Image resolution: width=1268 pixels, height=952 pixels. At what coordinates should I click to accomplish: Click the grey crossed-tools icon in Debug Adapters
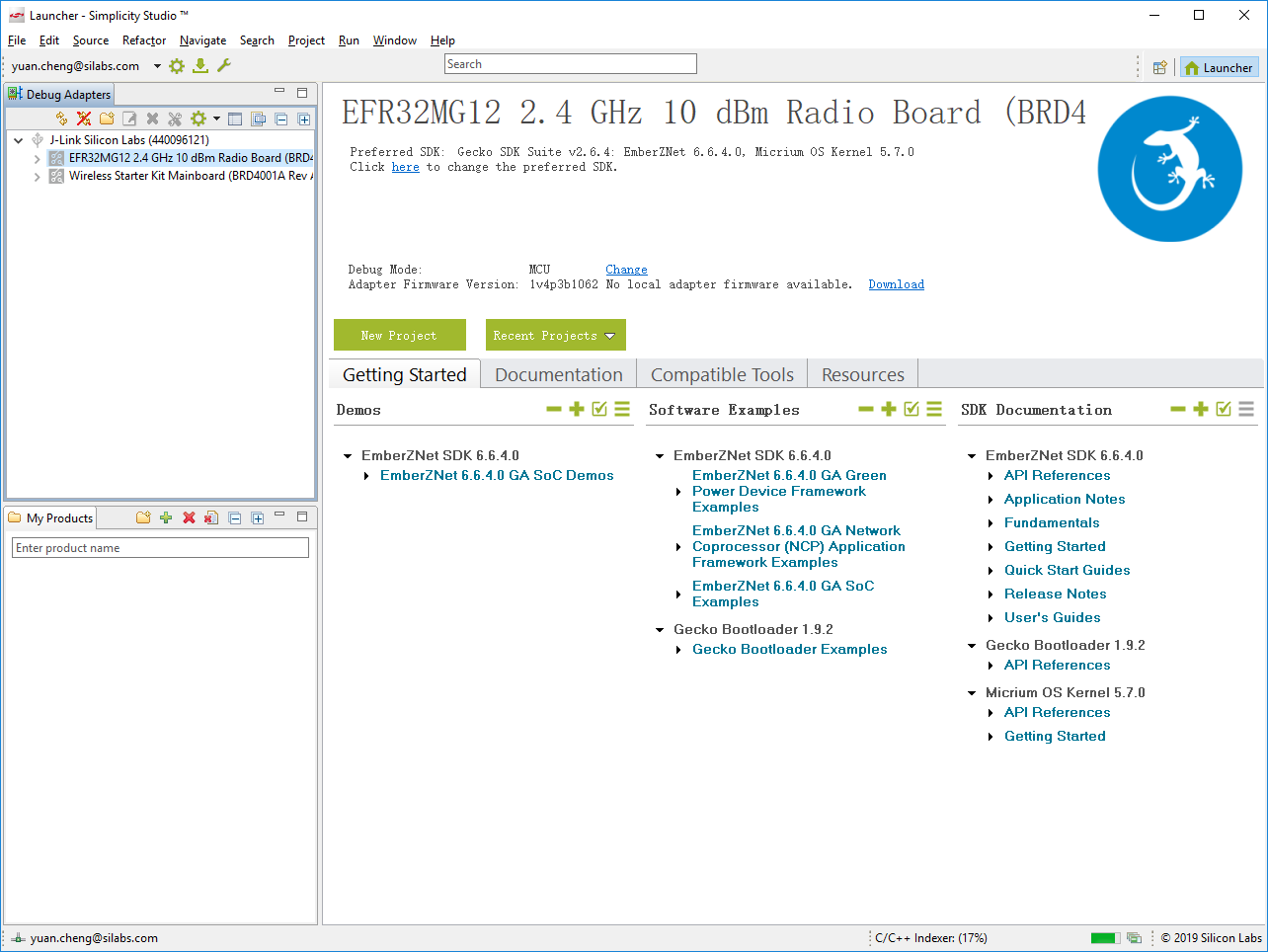(175, 119)
